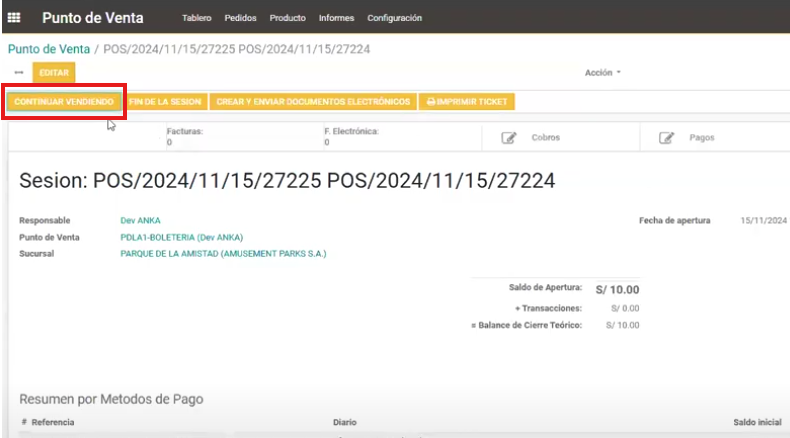This screenshot has width=790, height=438.
Task: Click IMPRIMIR TICKET button
Action: (467, 102)
